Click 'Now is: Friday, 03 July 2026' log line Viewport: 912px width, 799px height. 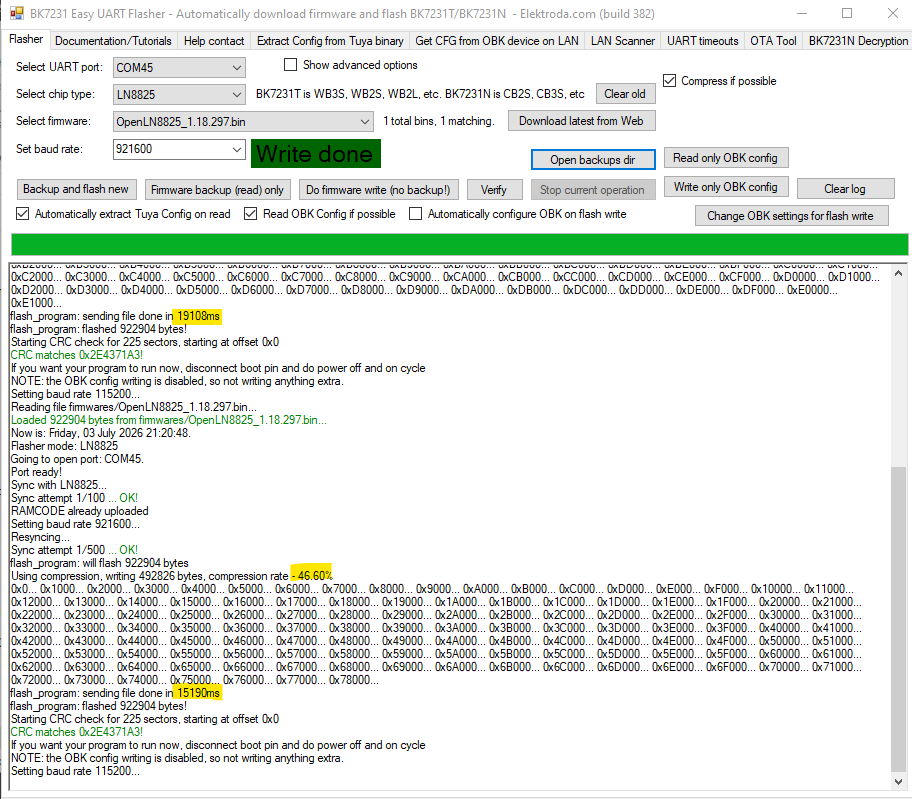101,433
